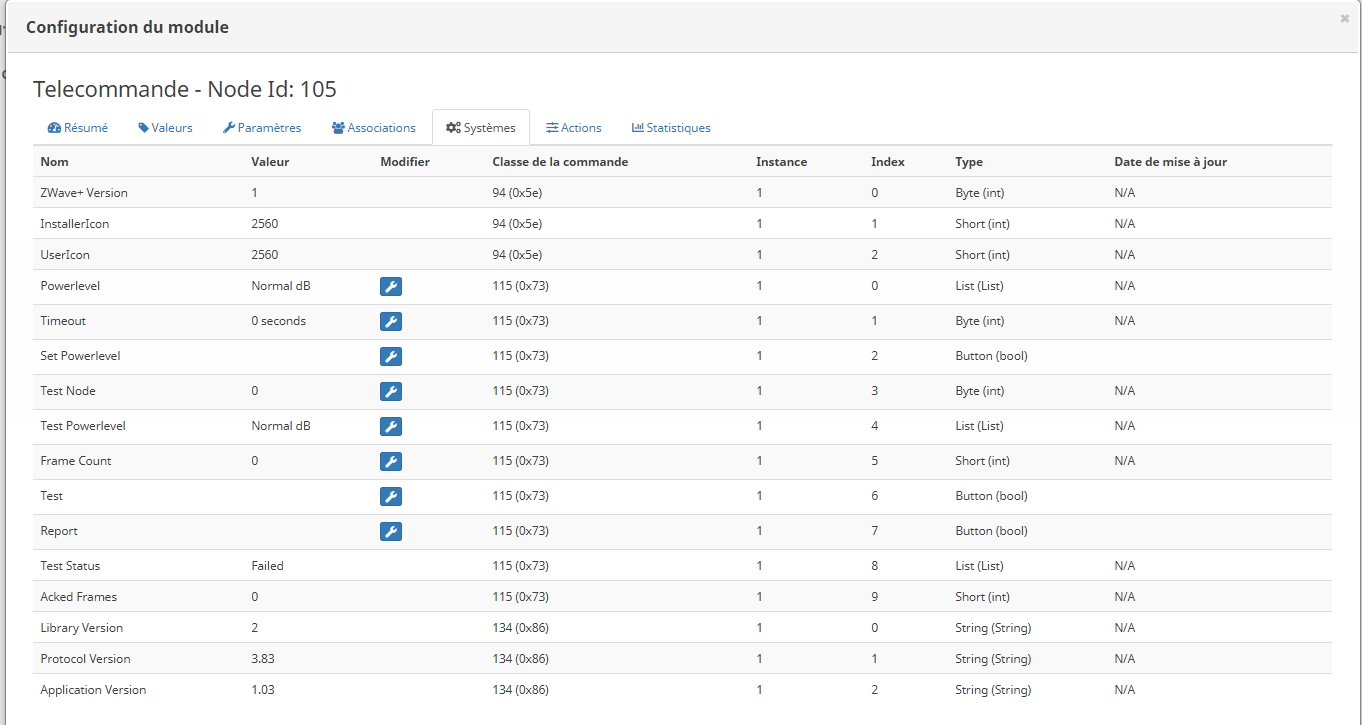
Task: Click the Instance column header
Action: click(781, 162)
